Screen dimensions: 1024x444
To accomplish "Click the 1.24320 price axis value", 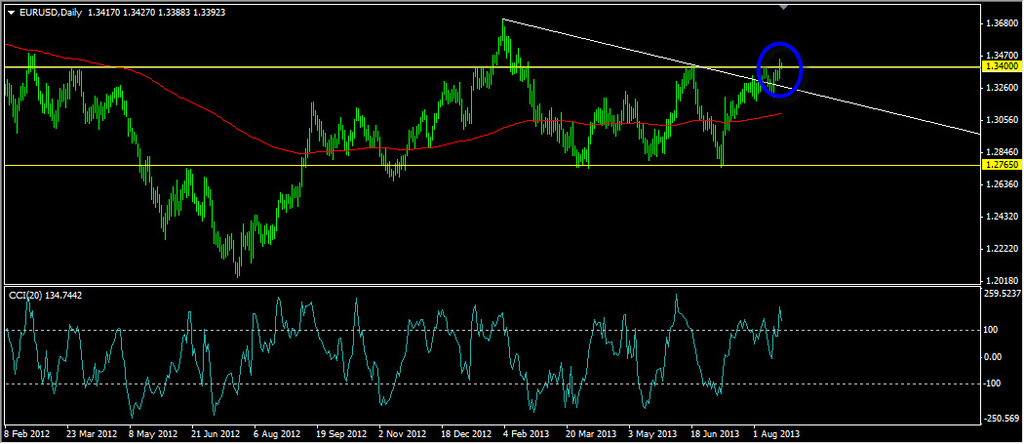I will 1002,216.
